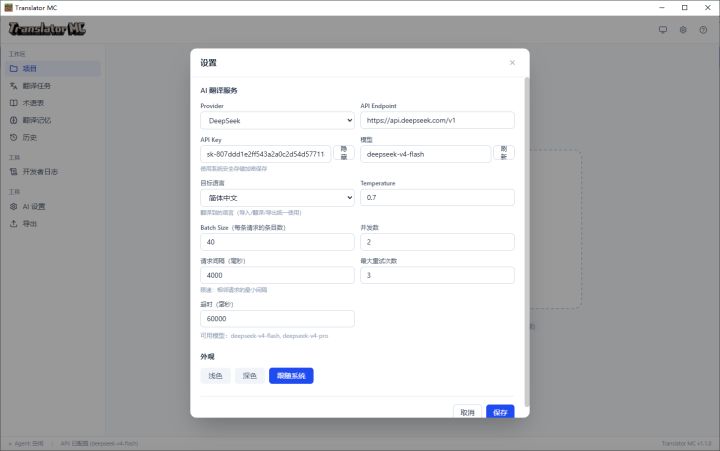
Task: Select the 跟随系统 theme option
Action: [291, 376]
